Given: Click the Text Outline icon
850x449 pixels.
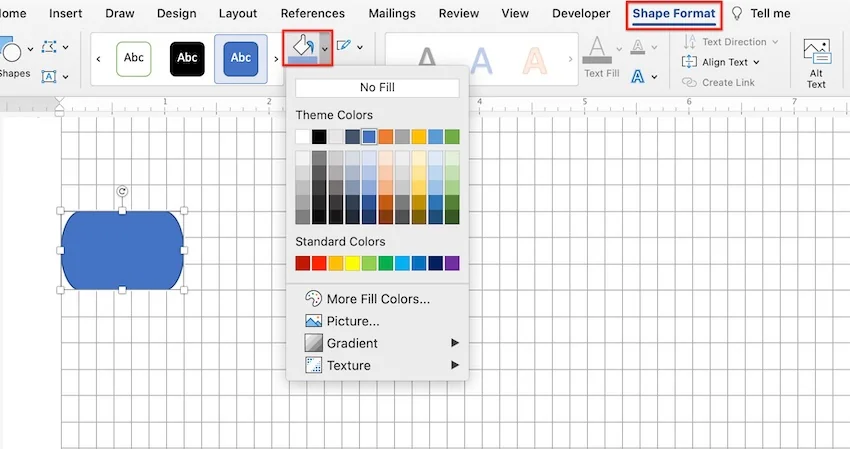Looking at the screenshot, I should pos(638,47).
